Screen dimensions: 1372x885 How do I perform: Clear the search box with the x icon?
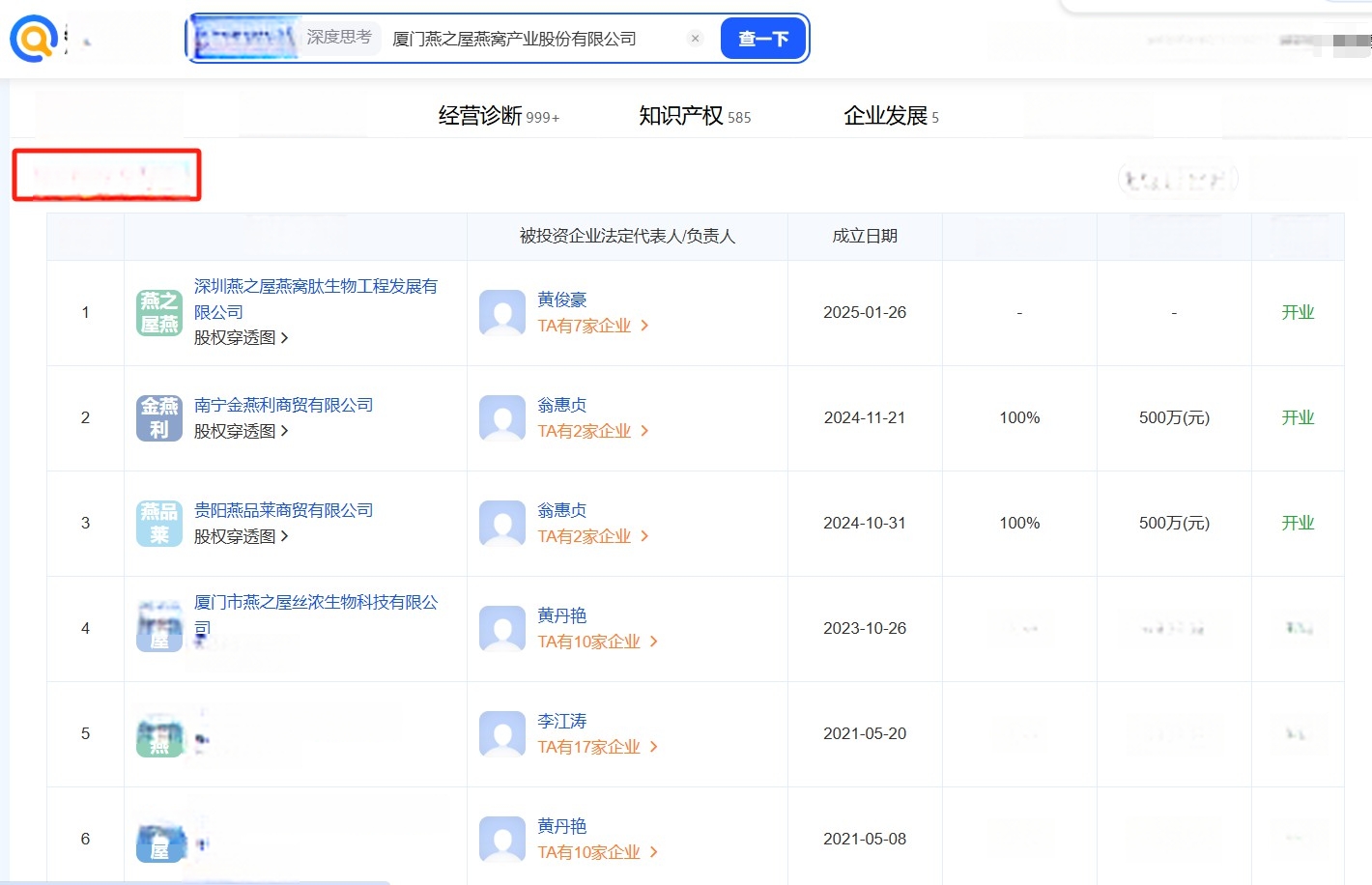695,39
